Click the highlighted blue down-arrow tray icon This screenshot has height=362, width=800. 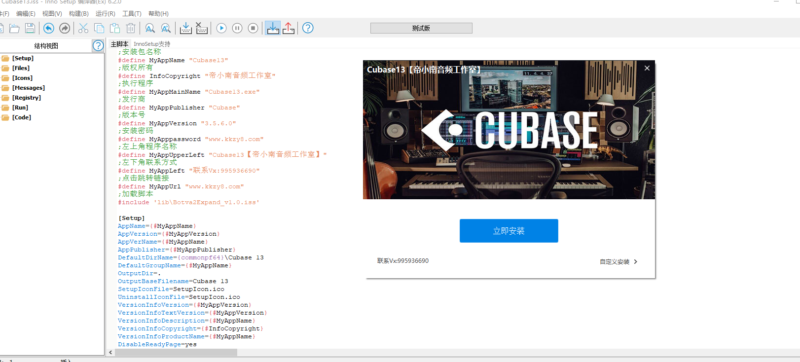pos(272,28)
